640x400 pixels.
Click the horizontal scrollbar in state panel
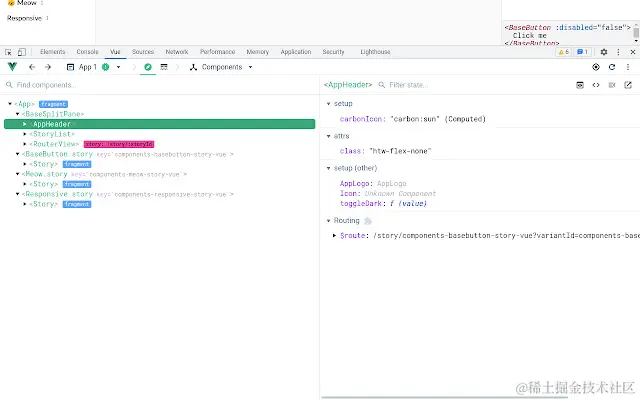(445, 398)
